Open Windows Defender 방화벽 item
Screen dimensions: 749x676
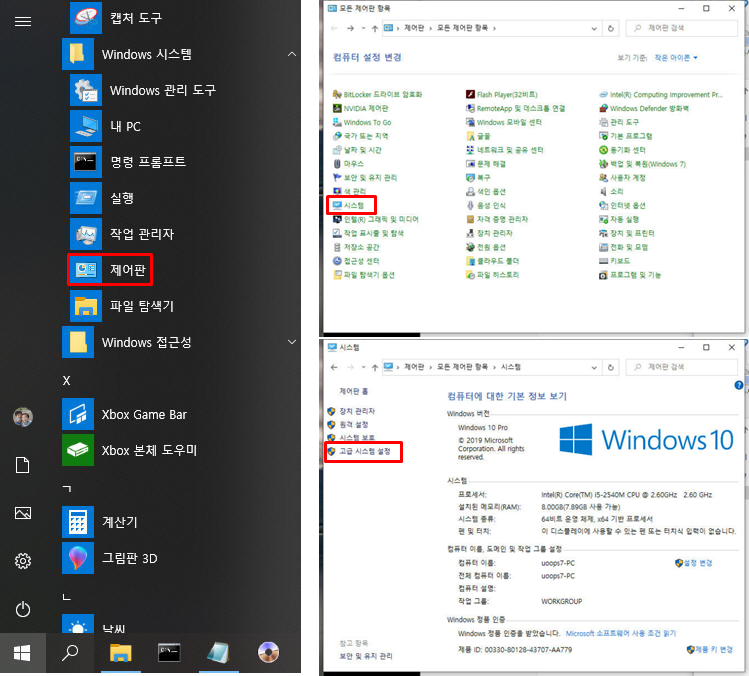(x=644, y=108)
